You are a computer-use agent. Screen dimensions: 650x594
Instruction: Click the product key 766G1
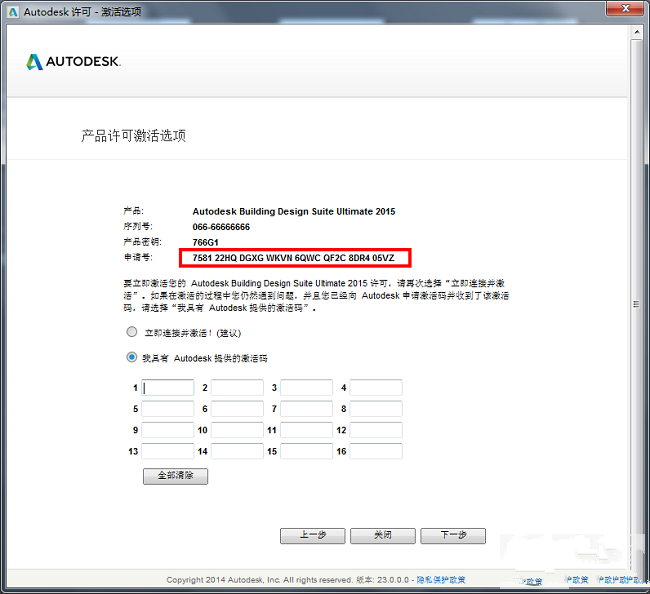click(205, 242)
